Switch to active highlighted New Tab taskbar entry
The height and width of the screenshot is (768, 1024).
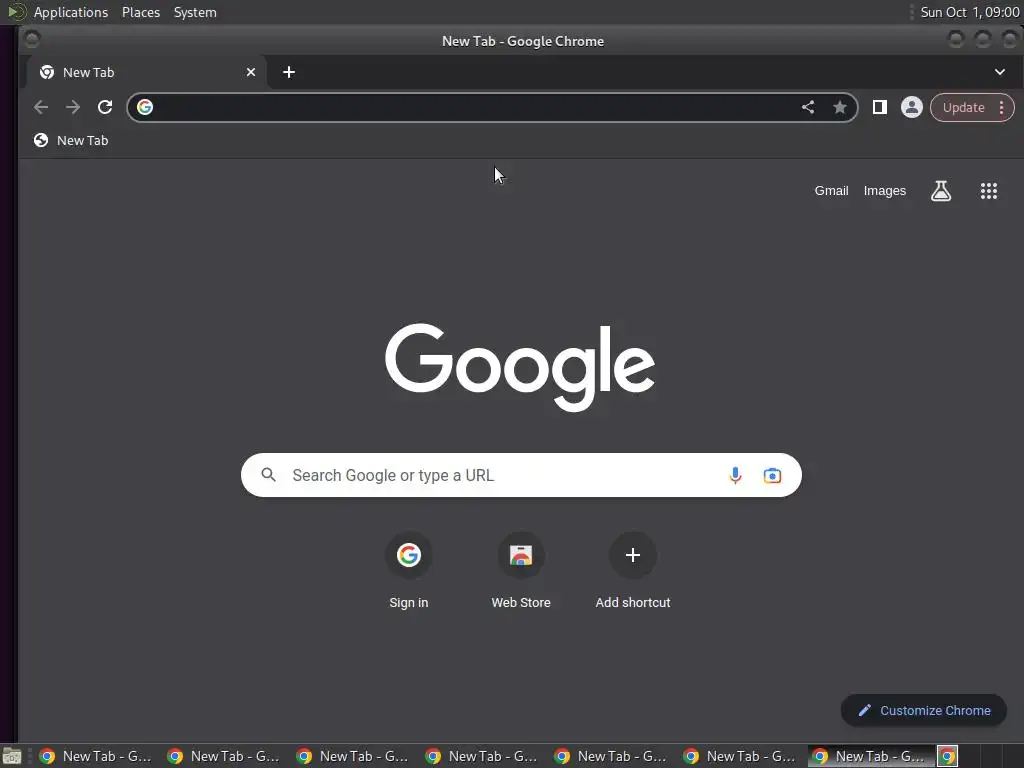click(x=871, y=756)
